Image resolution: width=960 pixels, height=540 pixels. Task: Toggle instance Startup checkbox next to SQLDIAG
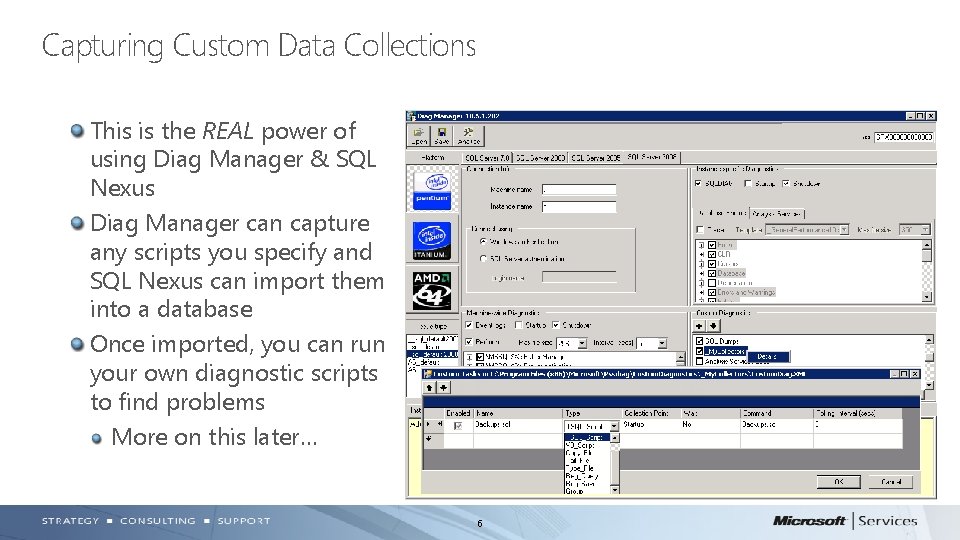748,183
